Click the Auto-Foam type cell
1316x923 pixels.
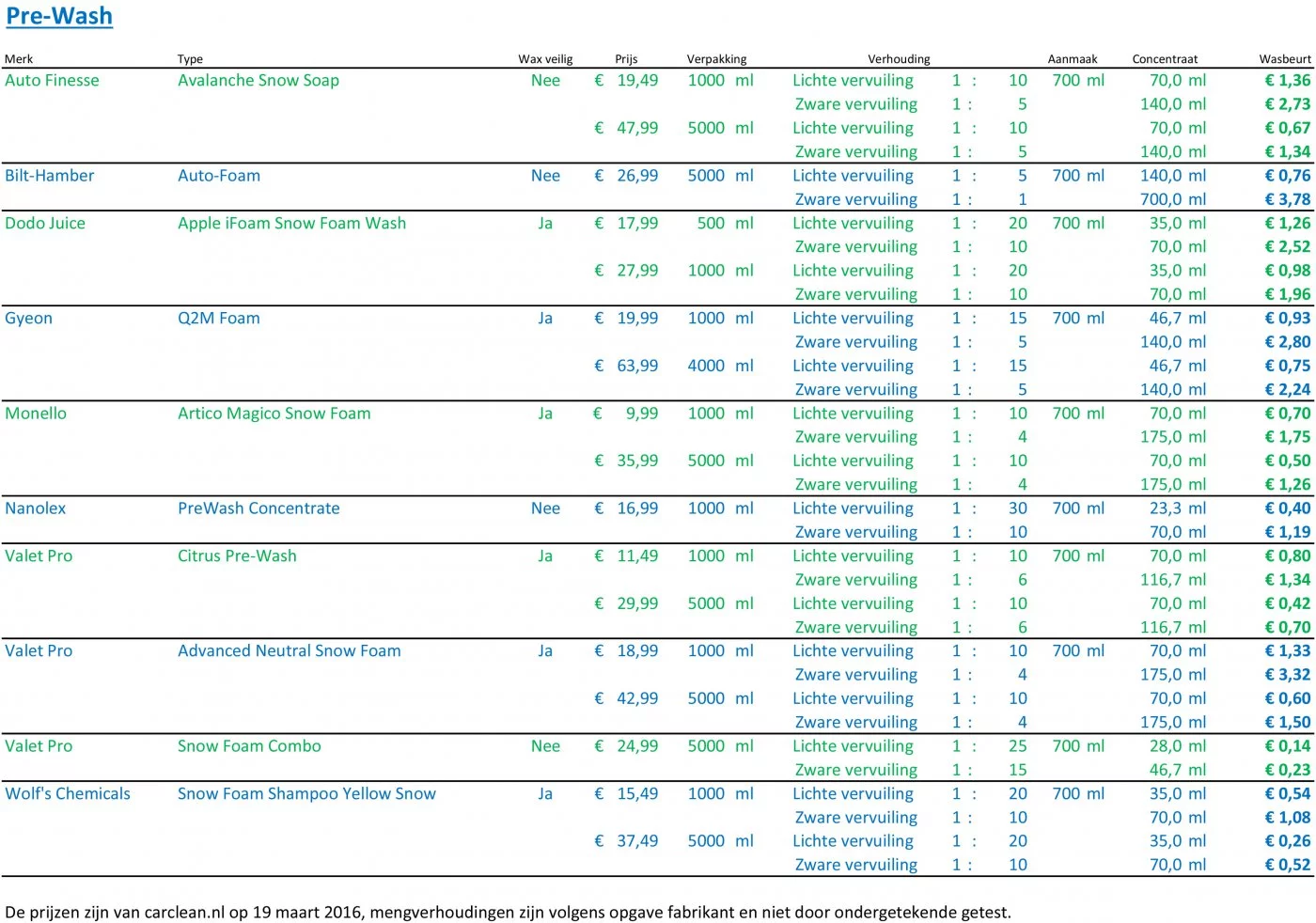[219, 175]
